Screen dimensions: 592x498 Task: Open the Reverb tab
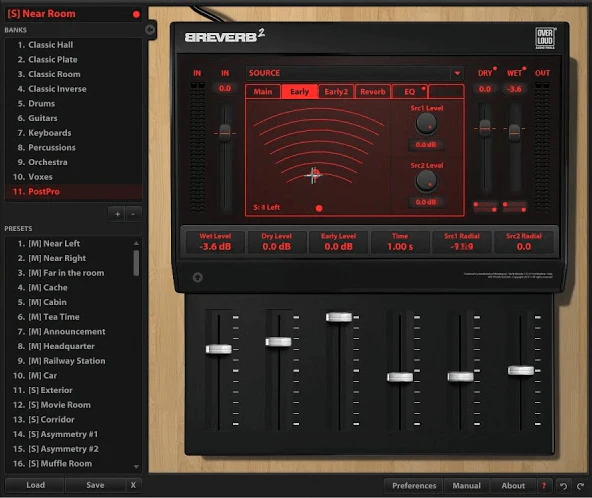(x=373, y=92)
